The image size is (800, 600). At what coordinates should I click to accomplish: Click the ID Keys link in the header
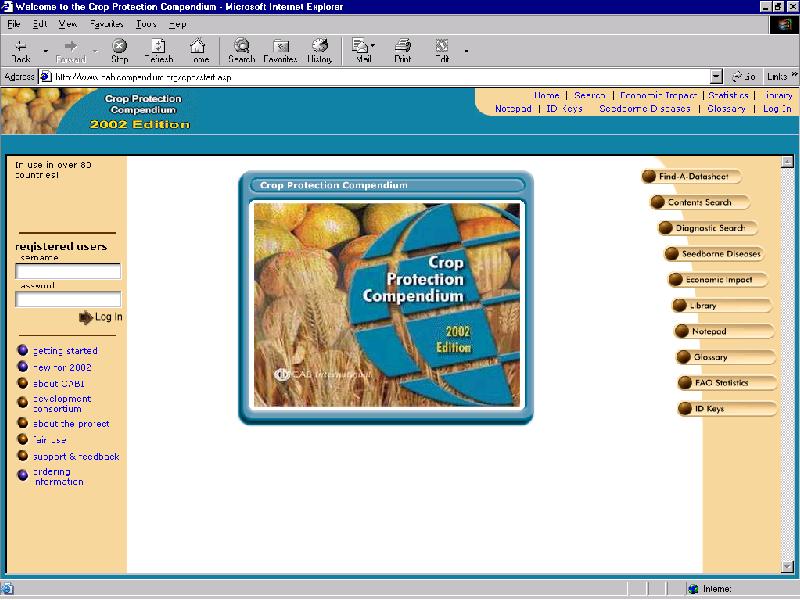[x=564, y=109]
